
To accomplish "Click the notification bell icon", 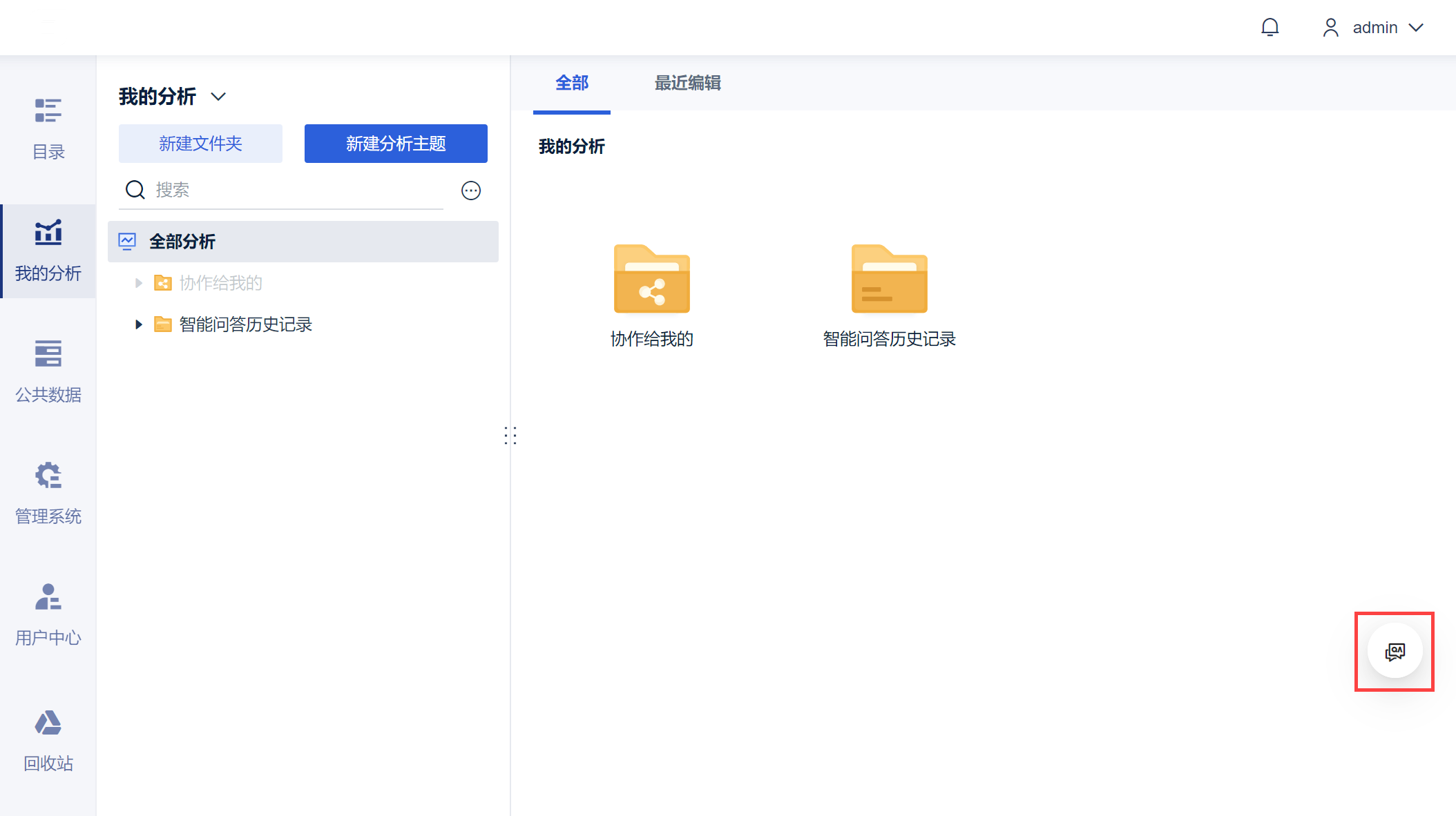I will tap(1270, 28).
